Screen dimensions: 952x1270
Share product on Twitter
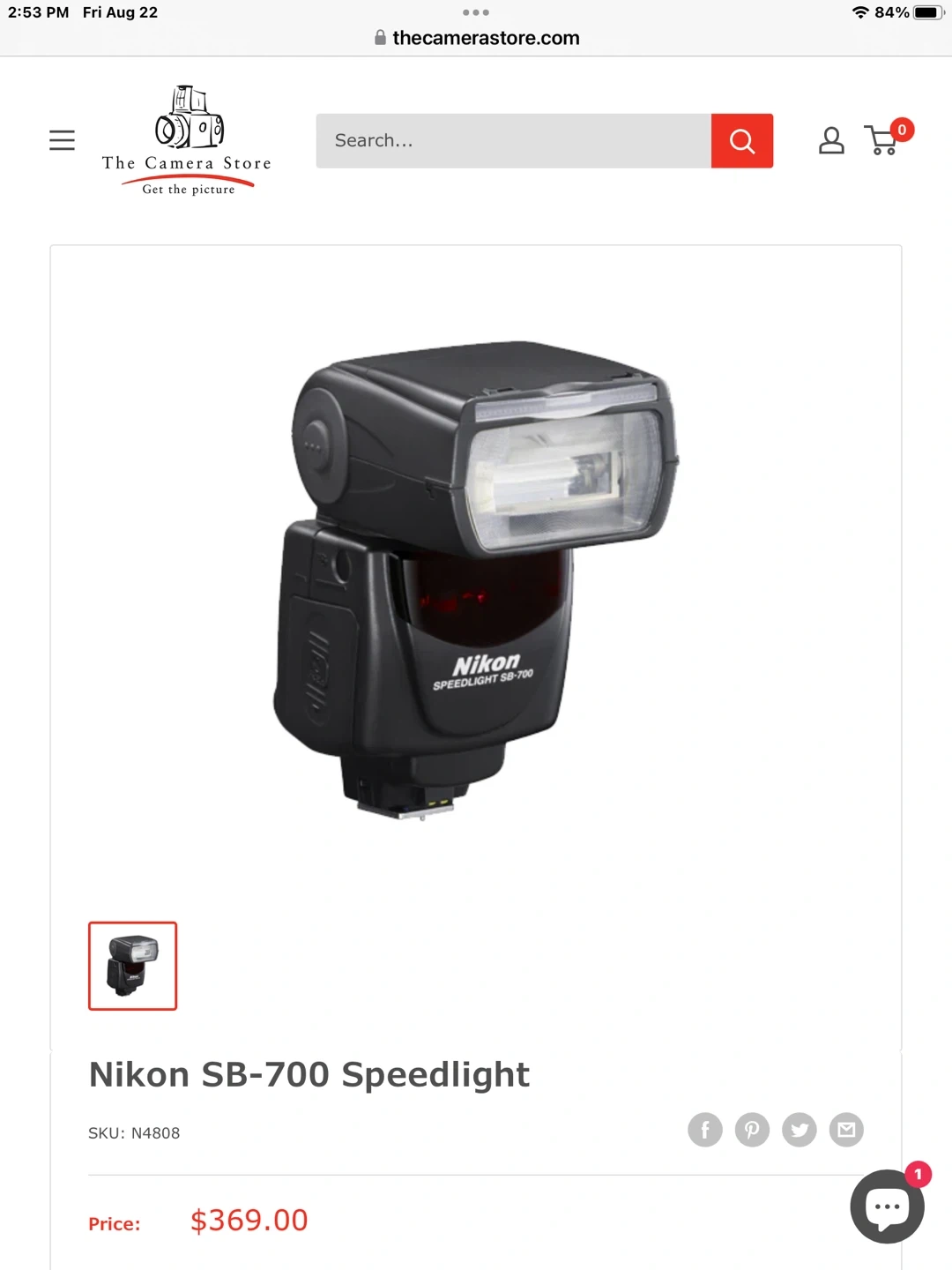tap(800, 1129)
